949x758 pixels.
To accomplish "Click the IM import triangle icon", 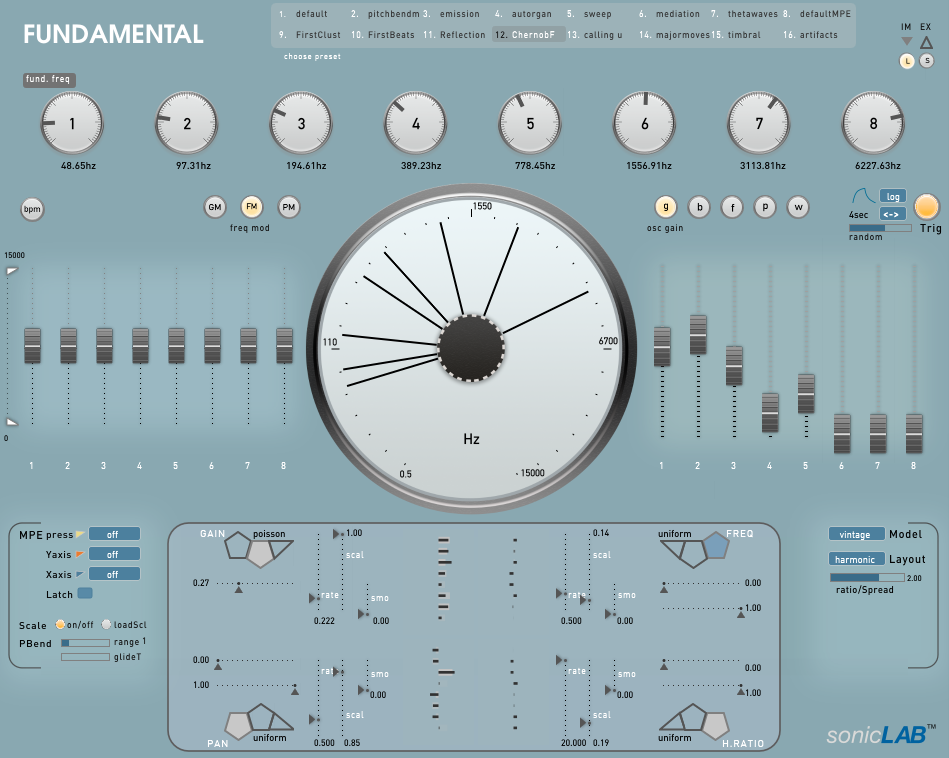I will [906, 42].
